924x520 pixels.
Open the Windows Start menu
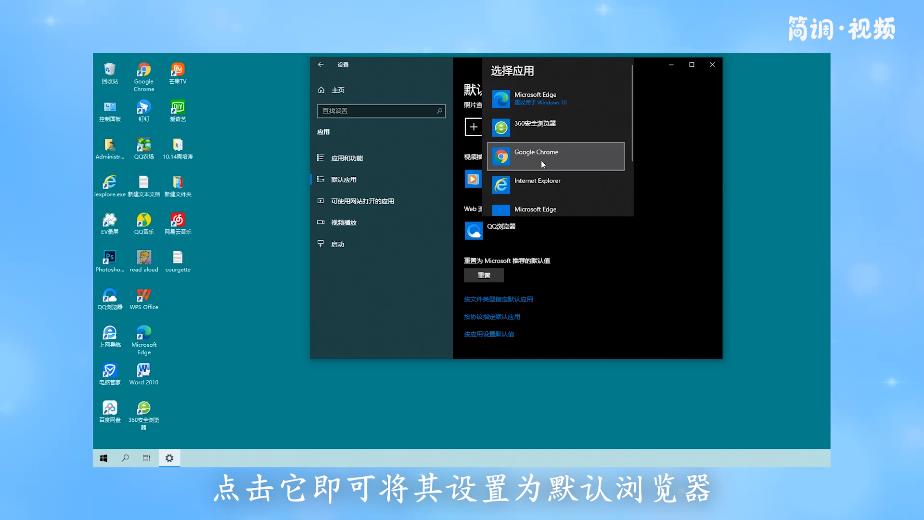(x=103, y=458)
